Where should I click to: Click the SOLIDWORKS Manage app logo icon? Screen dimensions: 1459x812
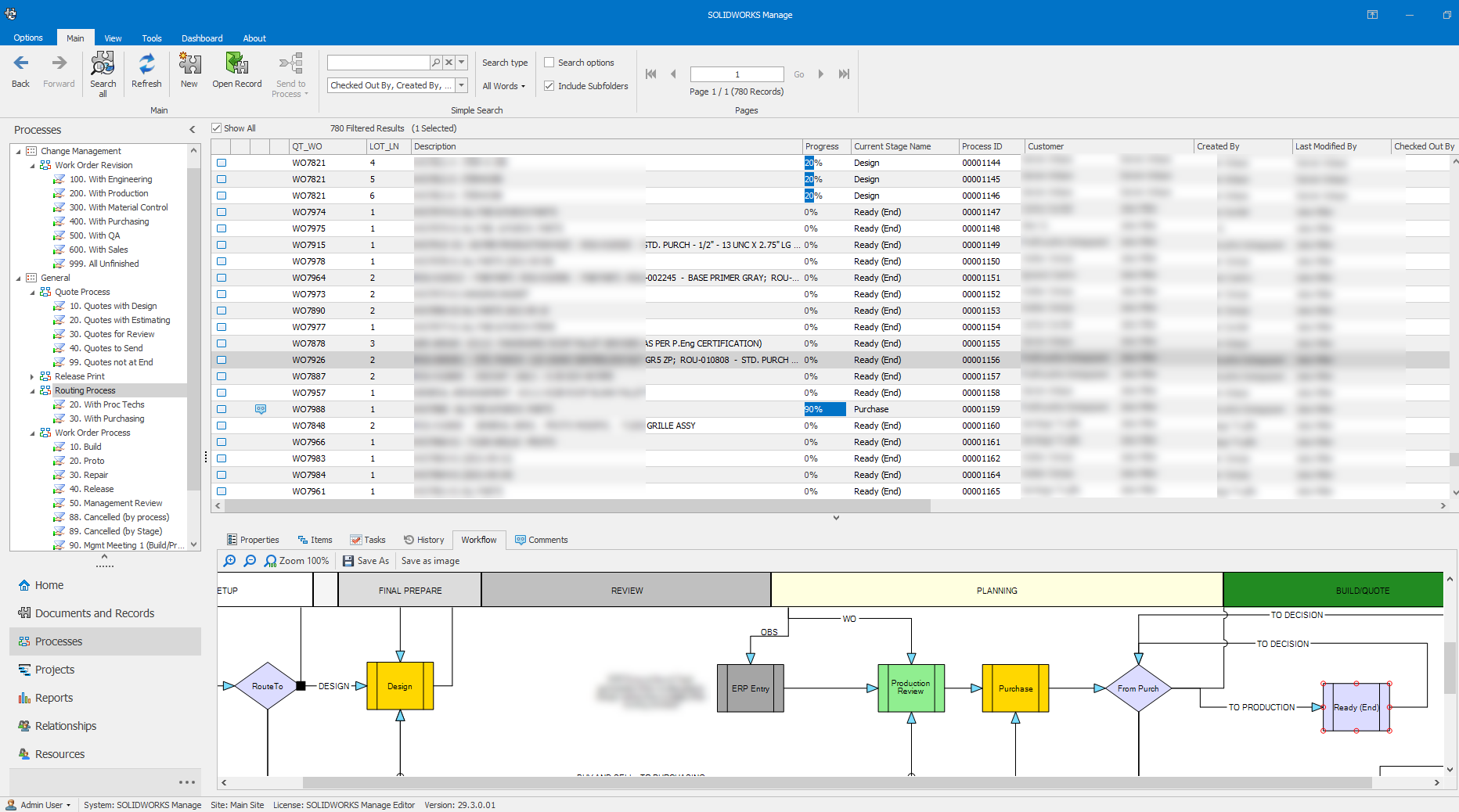click(11, 14)
